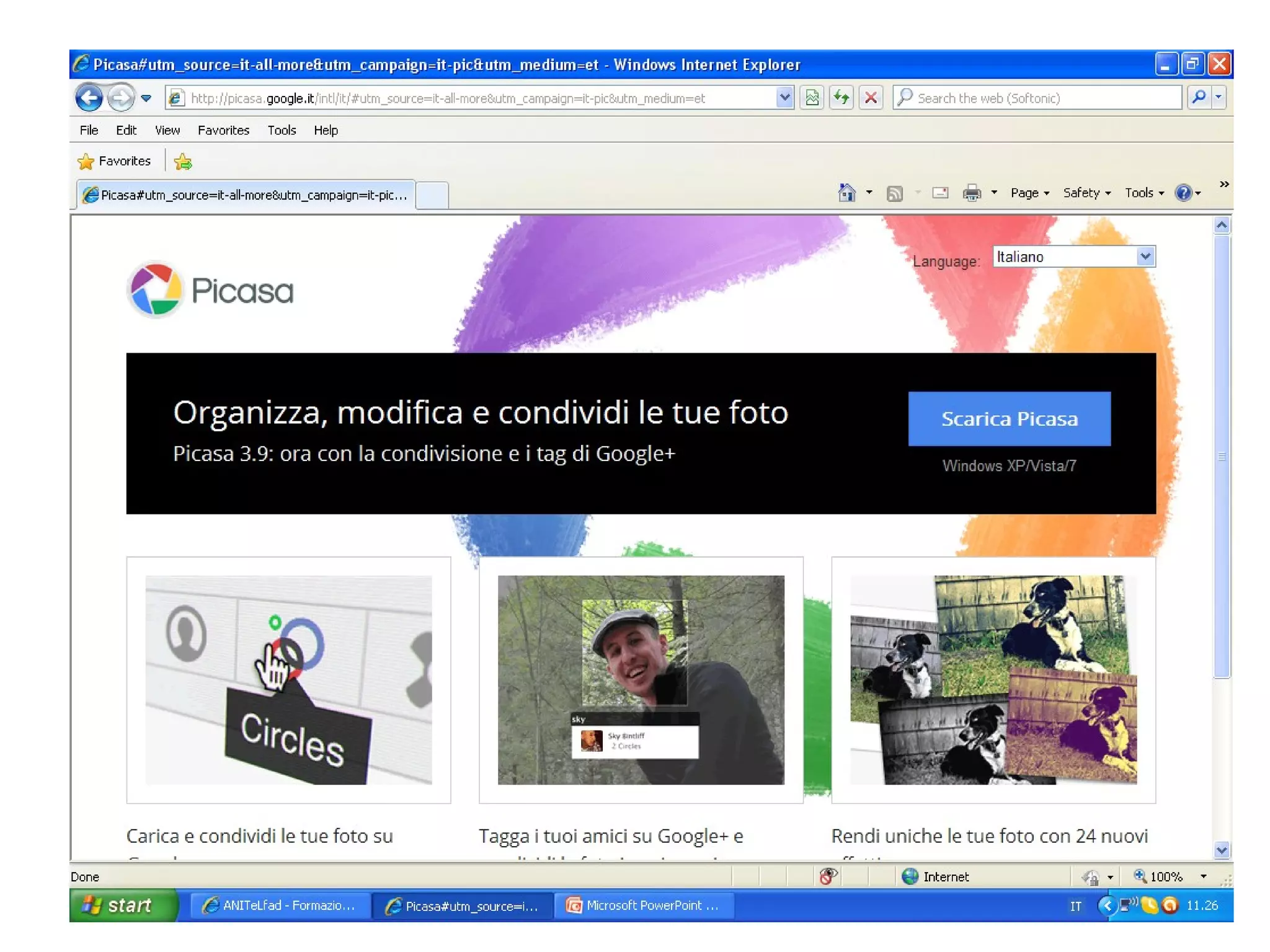
Task: Click the Print icon in command bar
Action: tap(972, 193)
